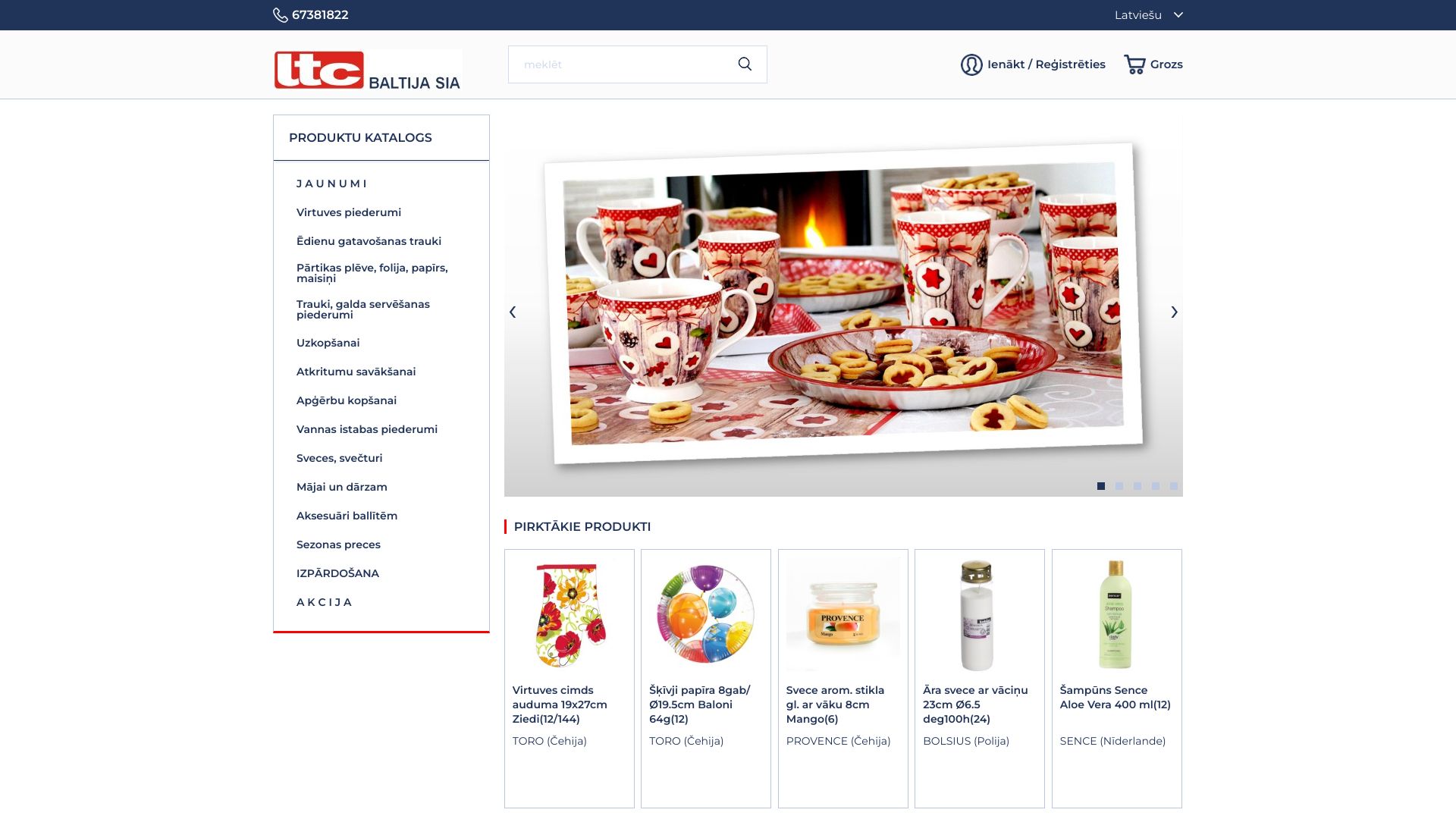Go to previous slide with left arrow
Image resolution: width=1456 pixels, height=819 pixels.
513,312
